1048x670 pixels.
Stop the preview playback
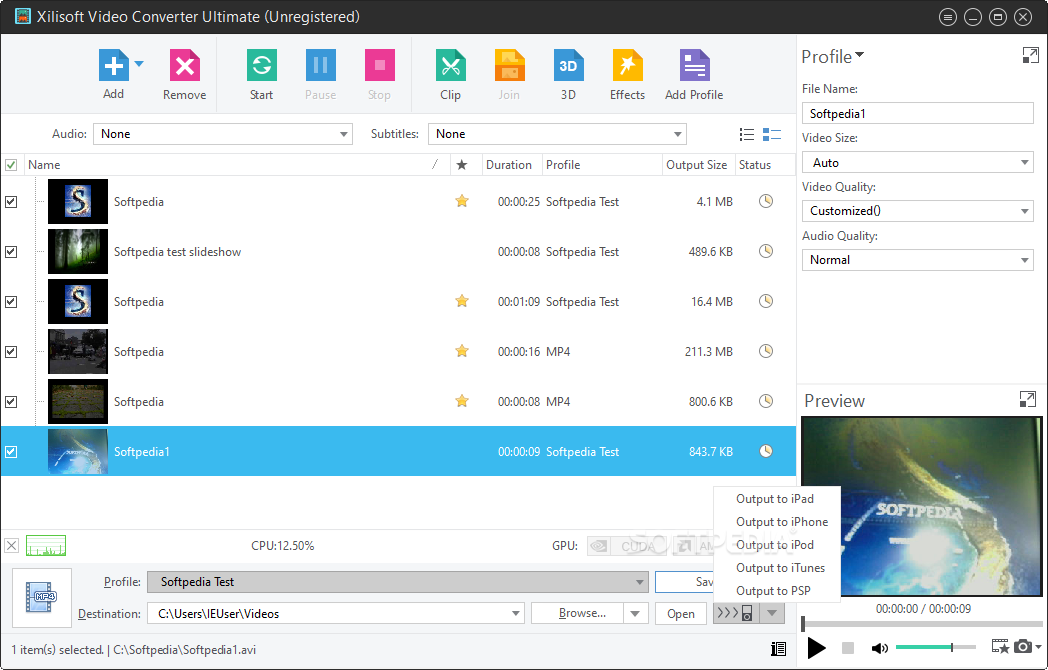point(847,647)
